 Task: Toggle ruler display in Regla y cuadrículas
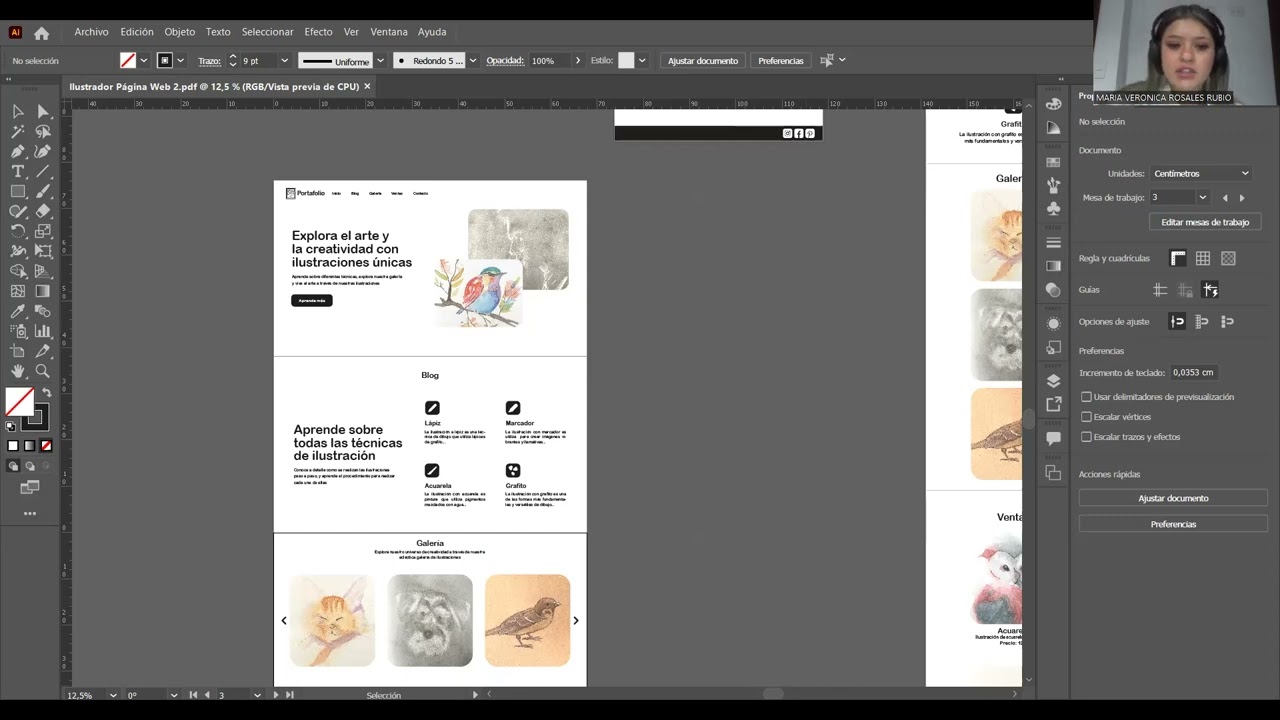[x=1178, y=258]
